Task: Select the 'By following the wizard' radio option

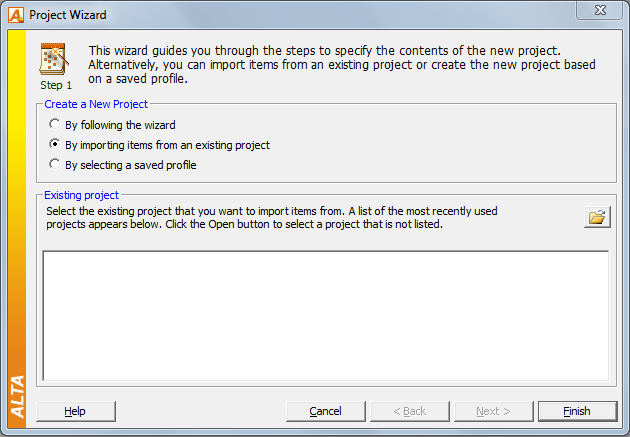Action: point(55,124)
